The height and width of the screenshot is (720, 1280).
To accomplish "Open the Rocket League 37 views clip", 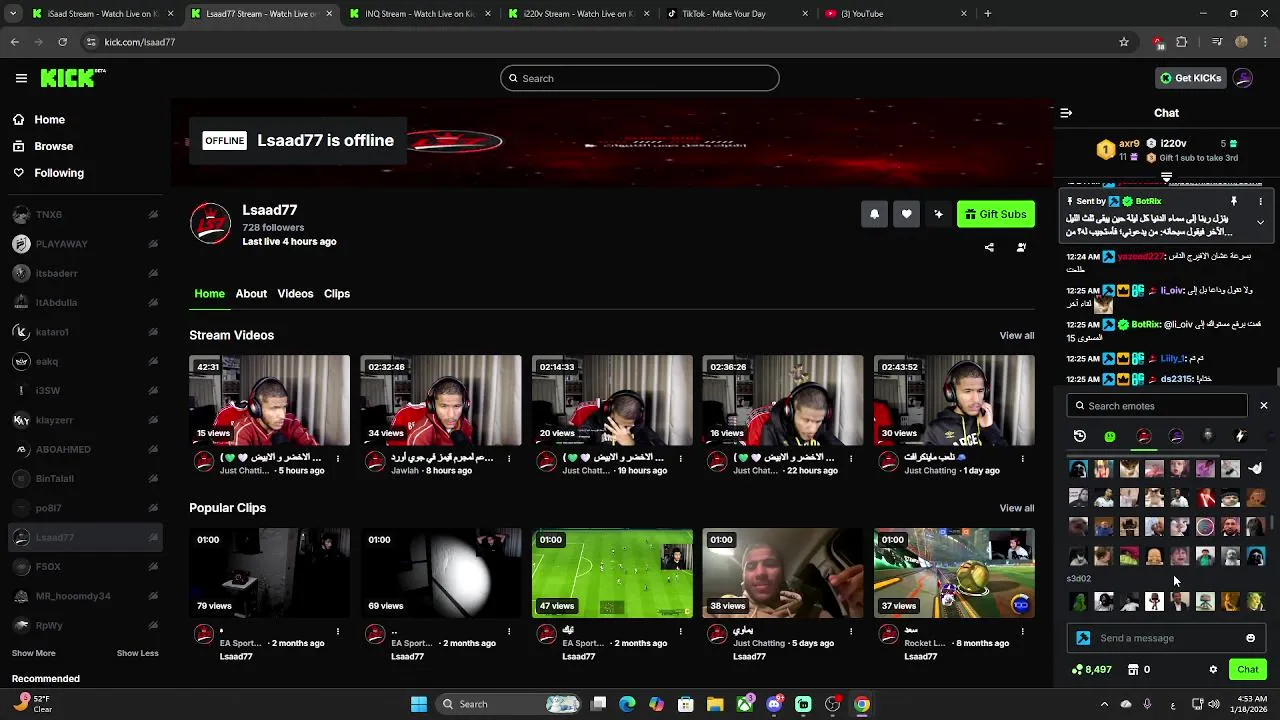I will [954, 573].
